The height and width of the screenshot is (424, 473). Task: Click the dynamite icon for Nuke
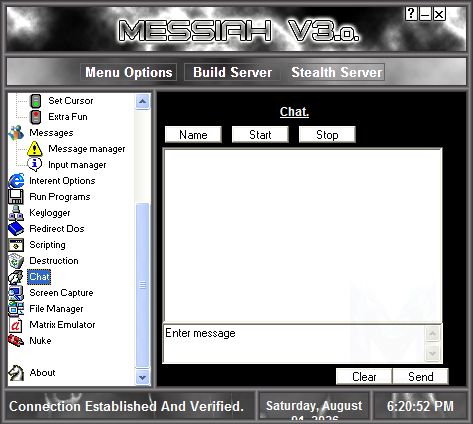tap(16, 341)
